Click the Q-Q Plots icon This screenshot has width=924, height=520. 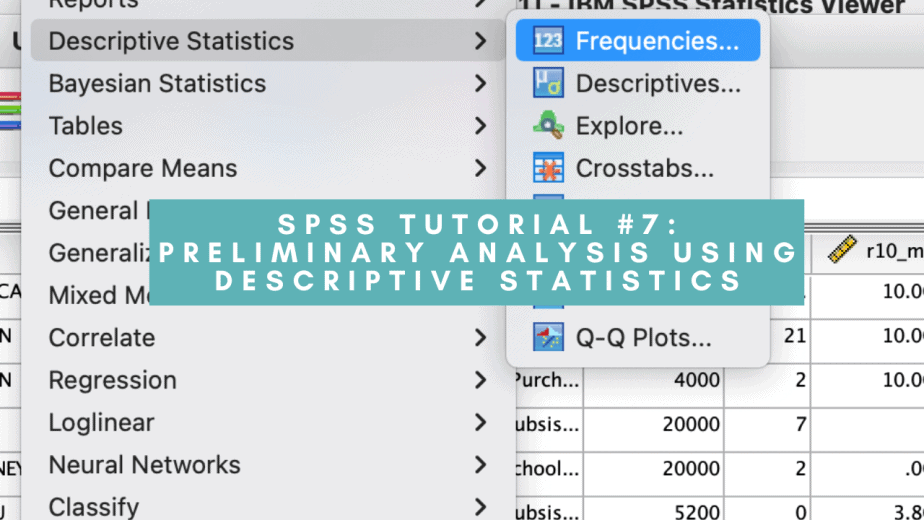click(x=548, y=337)
